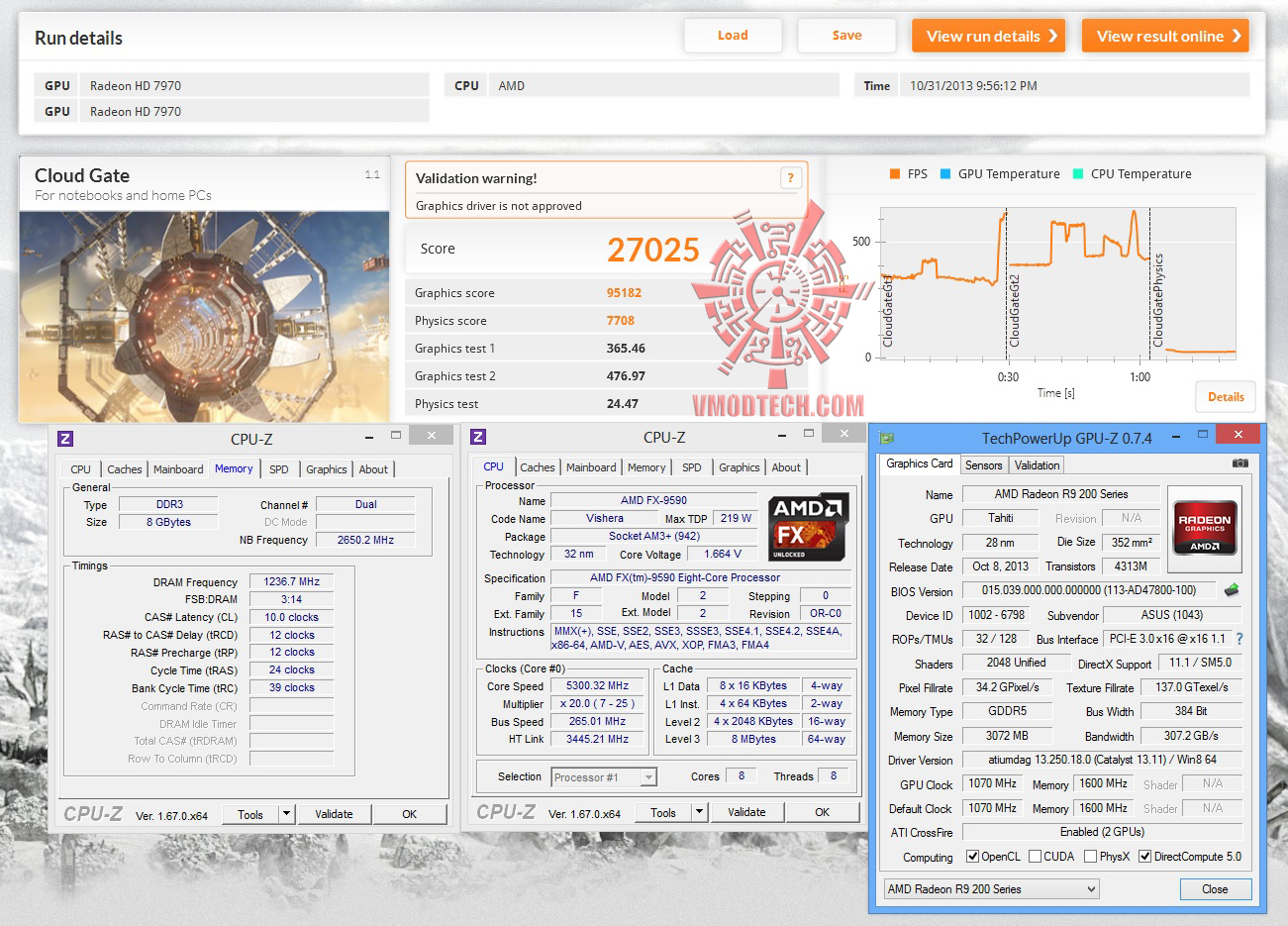
Task: Click OK in the CPU-Z FX-9590 processor window
Action: tap(822, 812)
